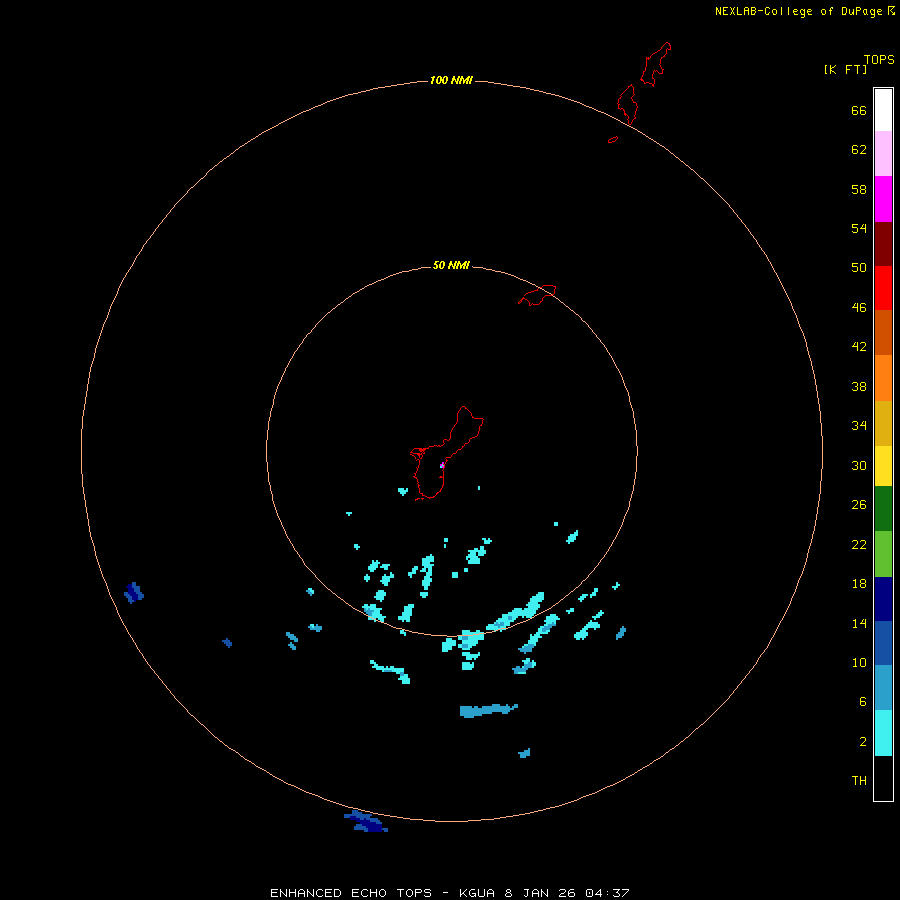Click the "50 NMI" range ring label
900x900 pixels.
[x=451, y=265]
